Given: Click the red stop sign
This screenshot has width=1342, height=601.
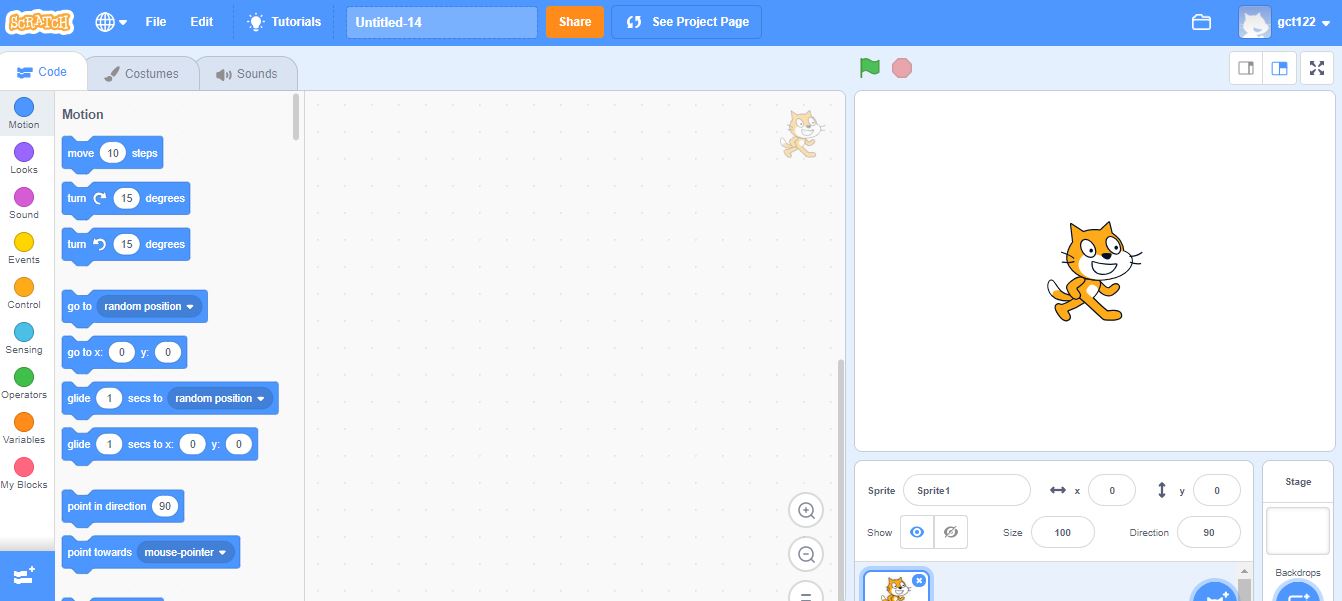Looking at the screenshot, I should pos(902,68).
